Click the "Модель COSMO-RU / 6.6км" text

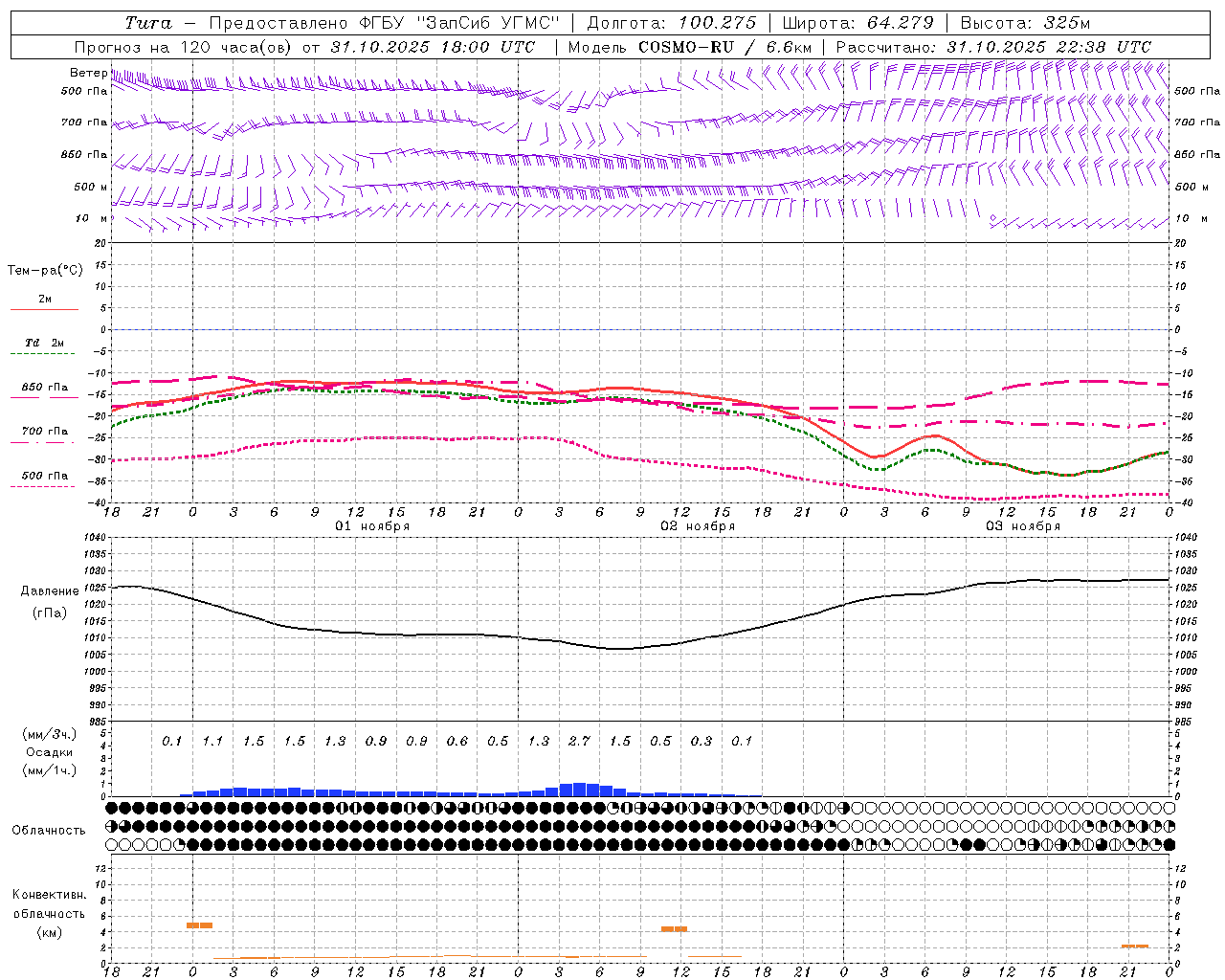689,47
